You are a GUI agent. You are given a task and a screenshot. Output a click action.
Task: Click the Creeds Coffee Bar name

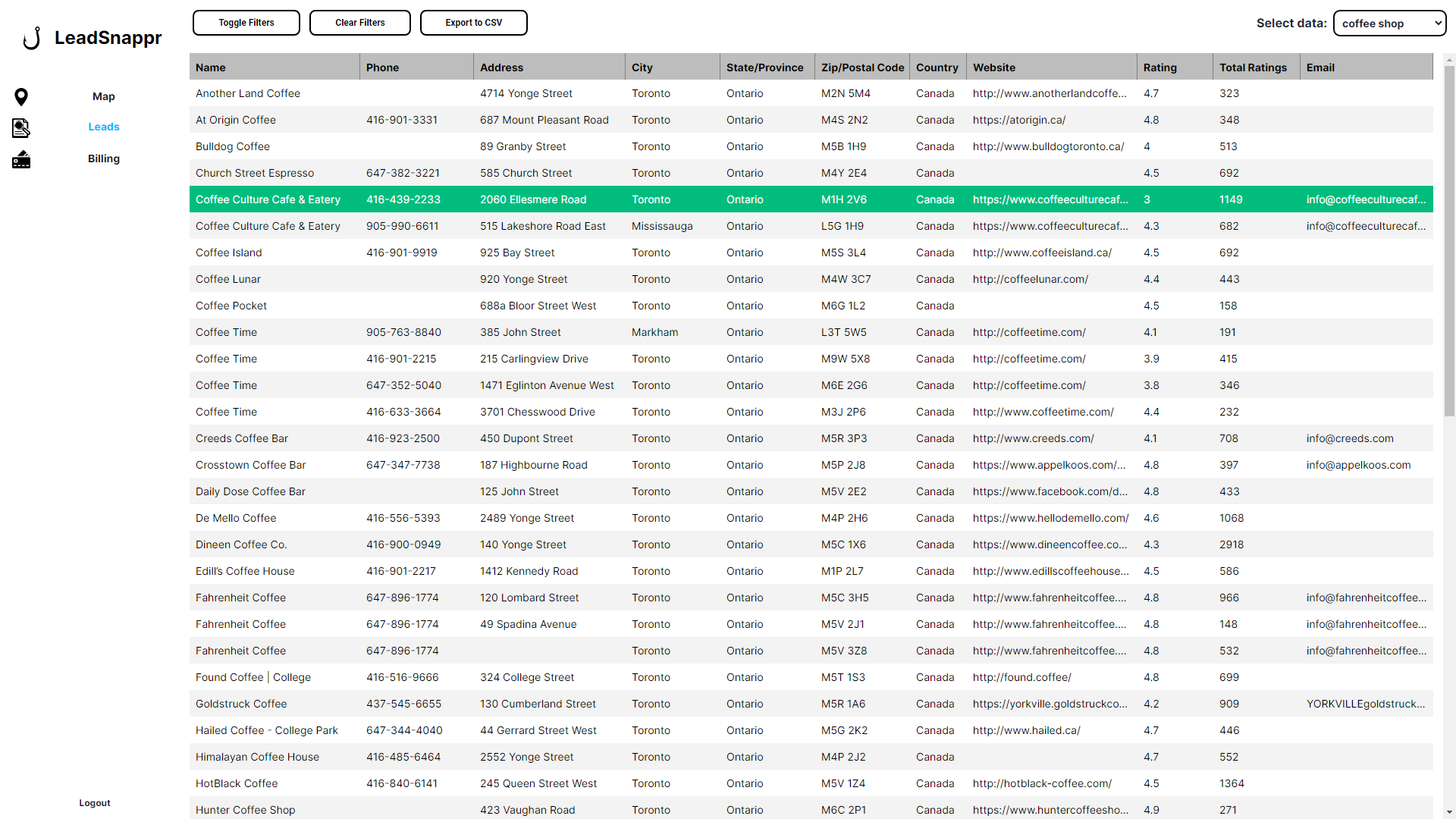pyautogui.click(x=242, y=438)
